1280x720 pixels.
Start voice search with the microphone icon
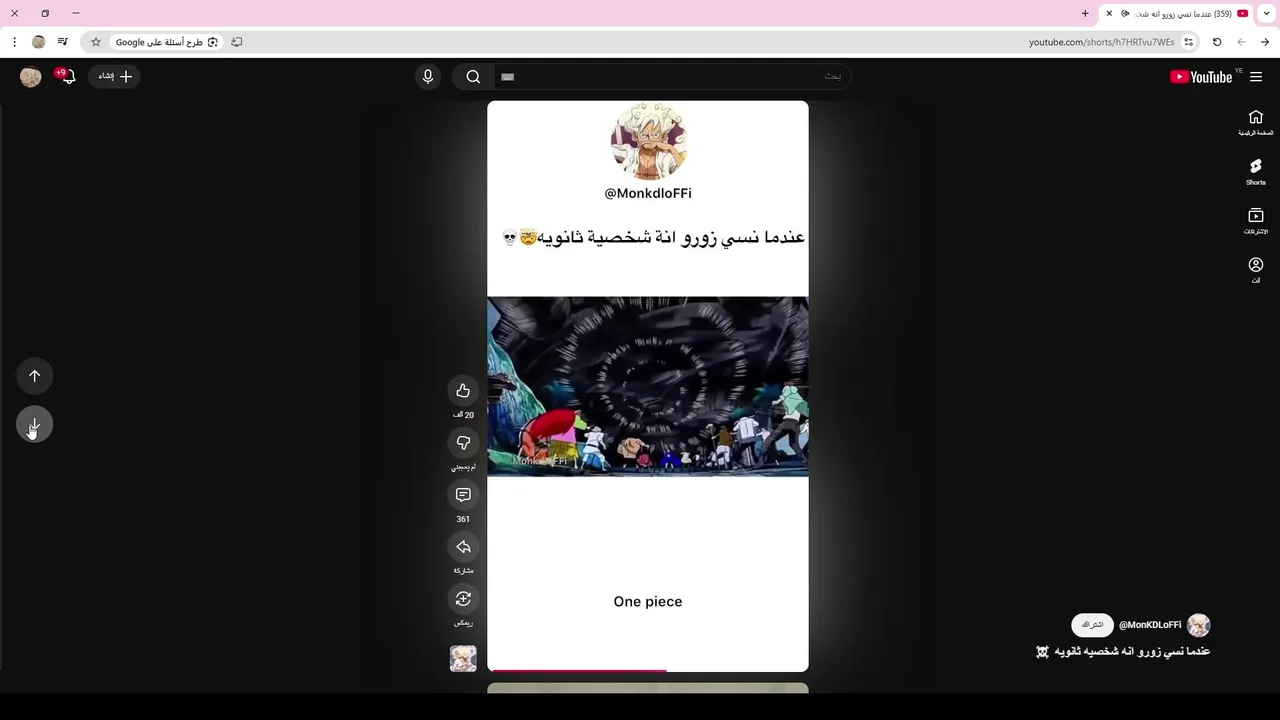[x=428, y=77]
